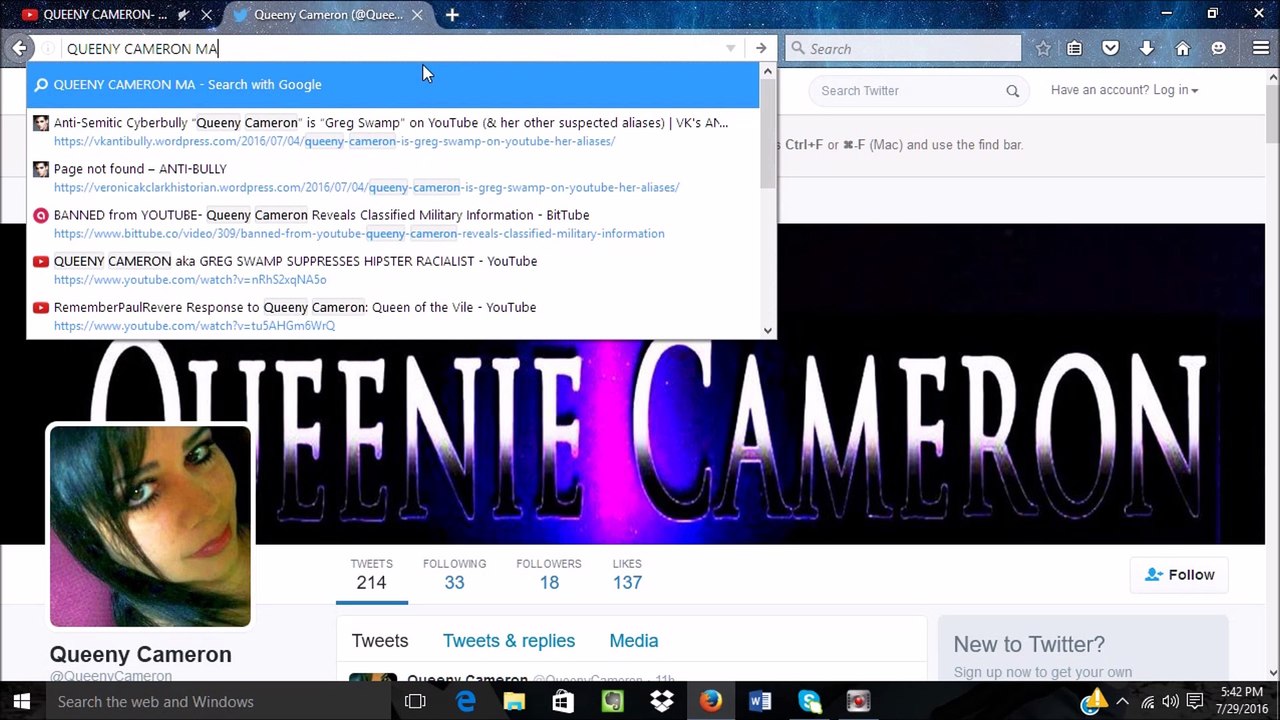The image size is (1280, 720).
Task: Show bookmarks list icon in toolbar
Action: [1075, 48]
